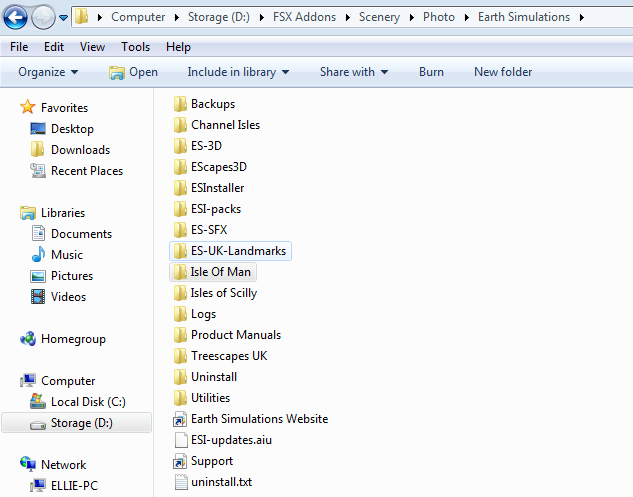The height and width of the screenshot is (497, 633).
Task: Select the EScapes3D folder icon
Action: (x=180, y=167)
